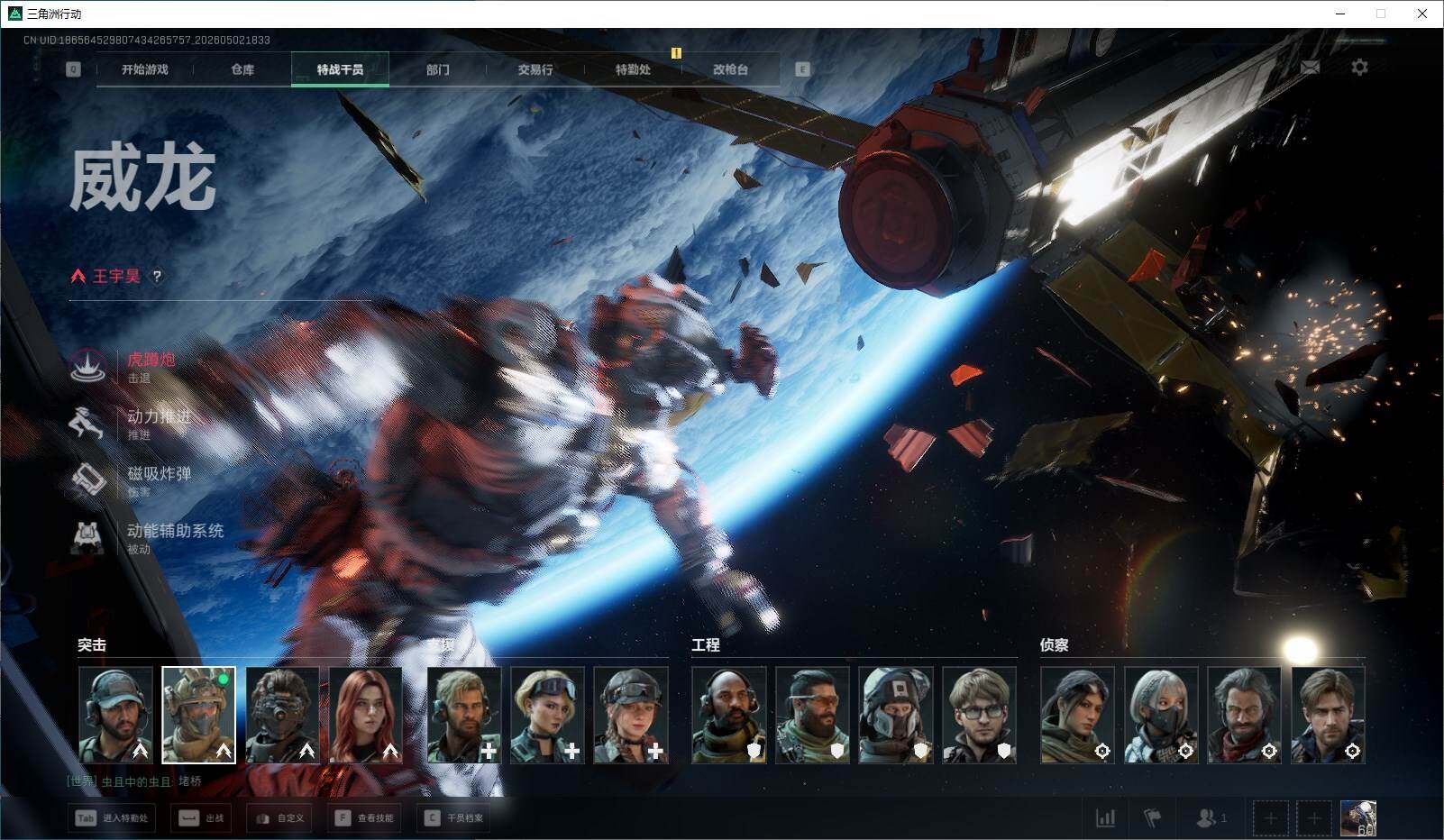
Task: Select the blond bearded support operator portrait
Action: 464,716
